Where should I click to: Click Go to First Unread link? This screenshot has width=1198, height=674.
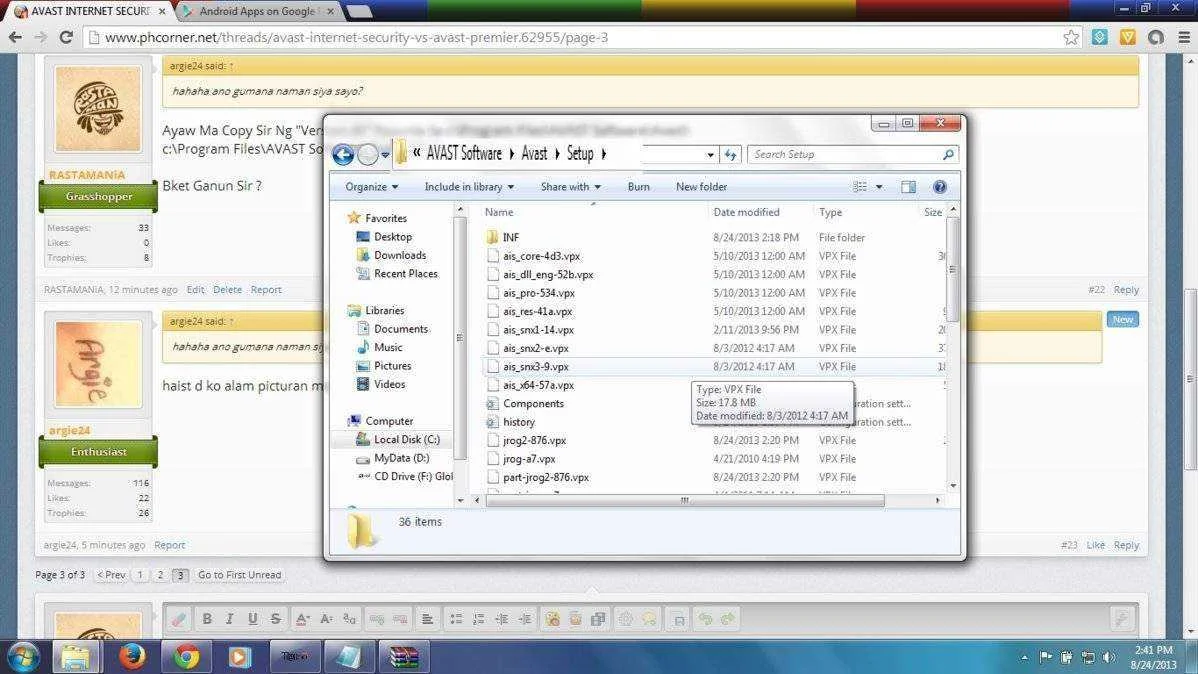coord(239,575)
